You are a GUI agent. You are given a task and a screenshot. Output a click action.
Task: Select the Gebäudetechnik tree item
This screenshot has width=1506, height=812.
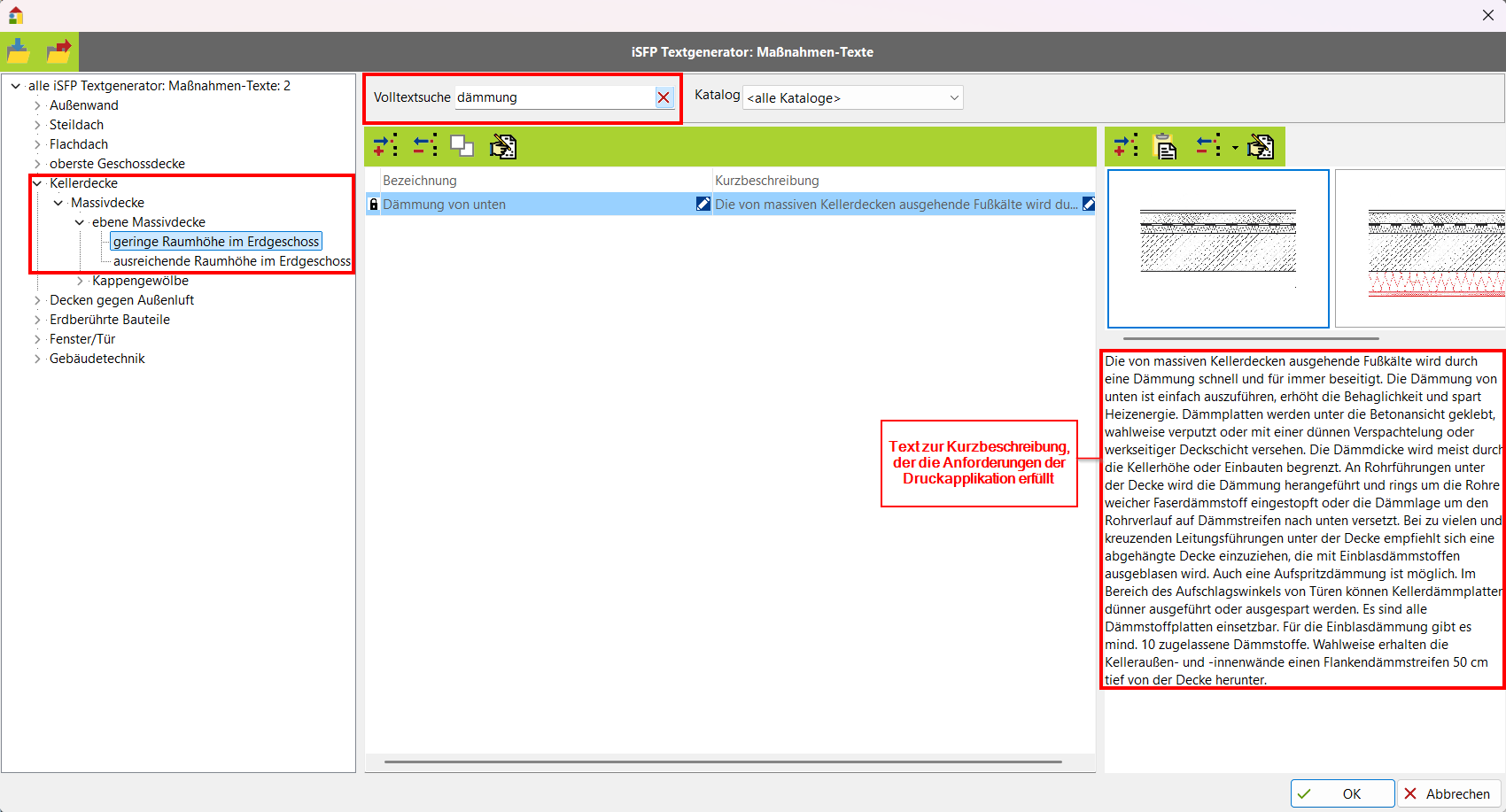(x=97, y=359)
